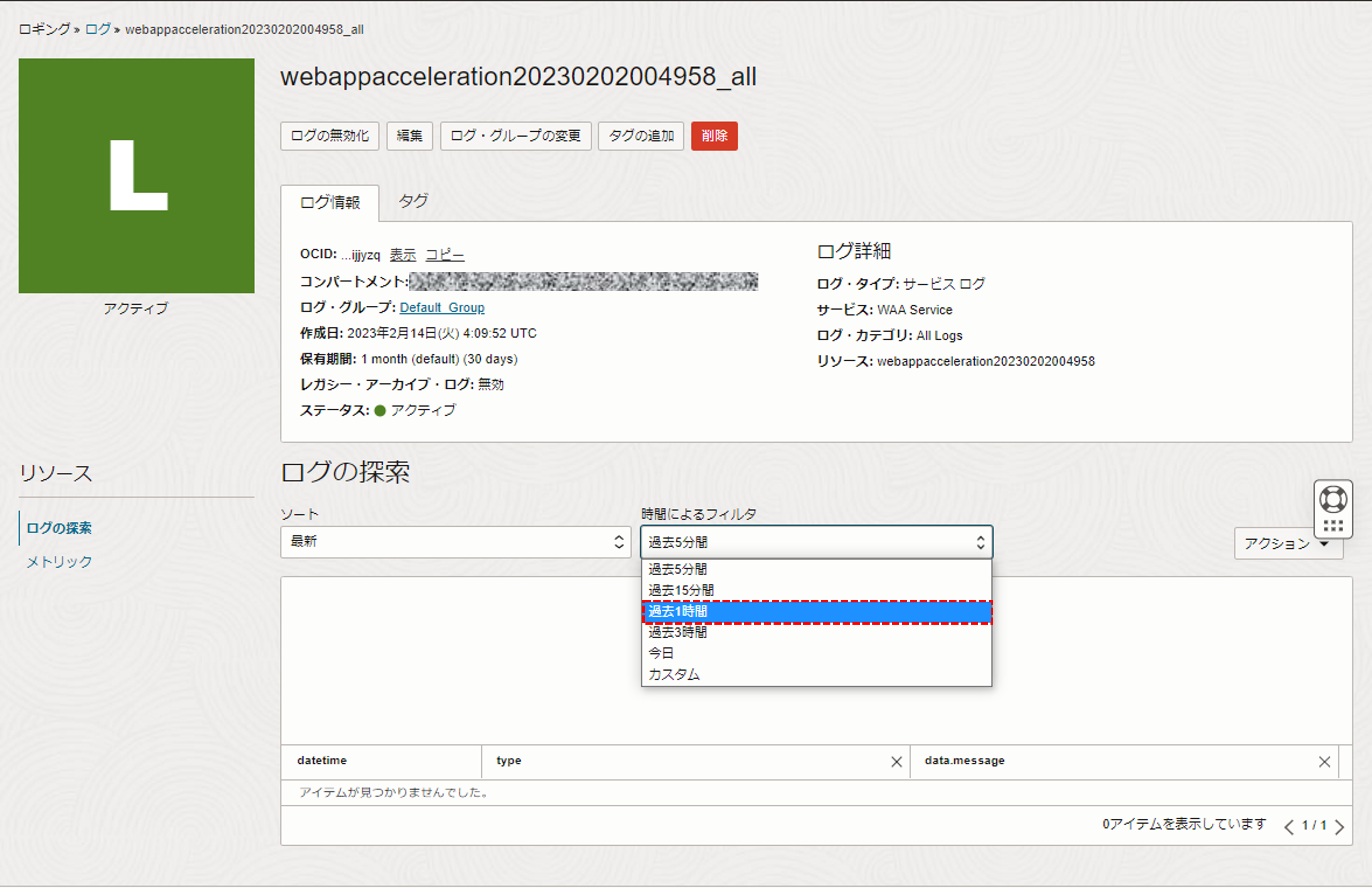The height and width of the screenshot is (888, 1372).
Task: Click the datetime column header
Action: pos(322,761)
